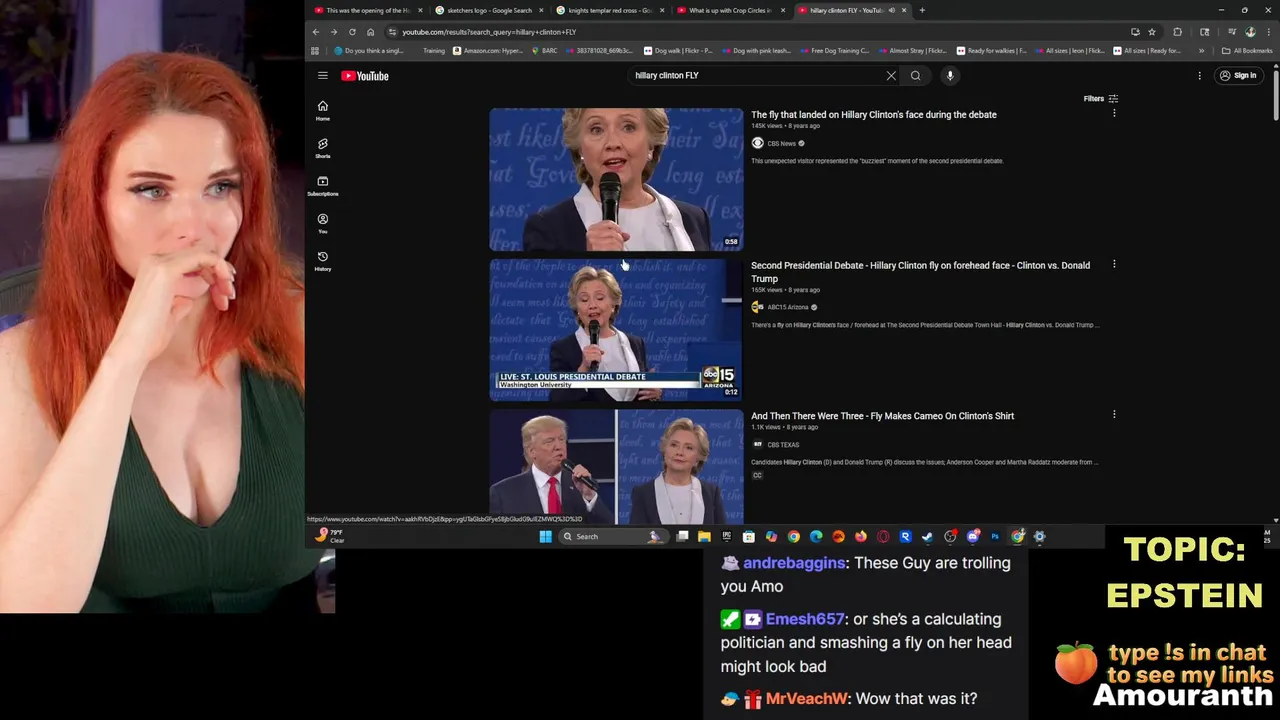Open Steam from the taskbar
The height and width of the screenshot is (720, 1280).
point(927,537)
